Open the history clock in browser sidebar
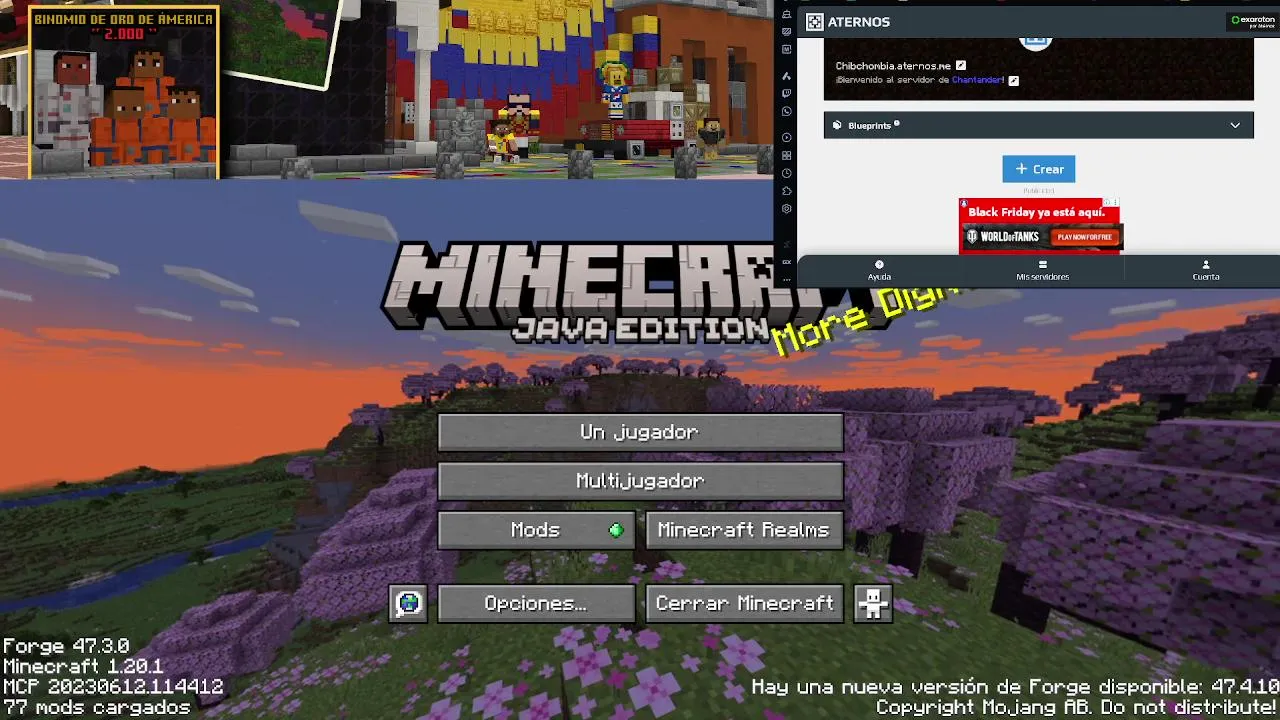This screenshot has width=1280, height=720. tap(787, 174)
